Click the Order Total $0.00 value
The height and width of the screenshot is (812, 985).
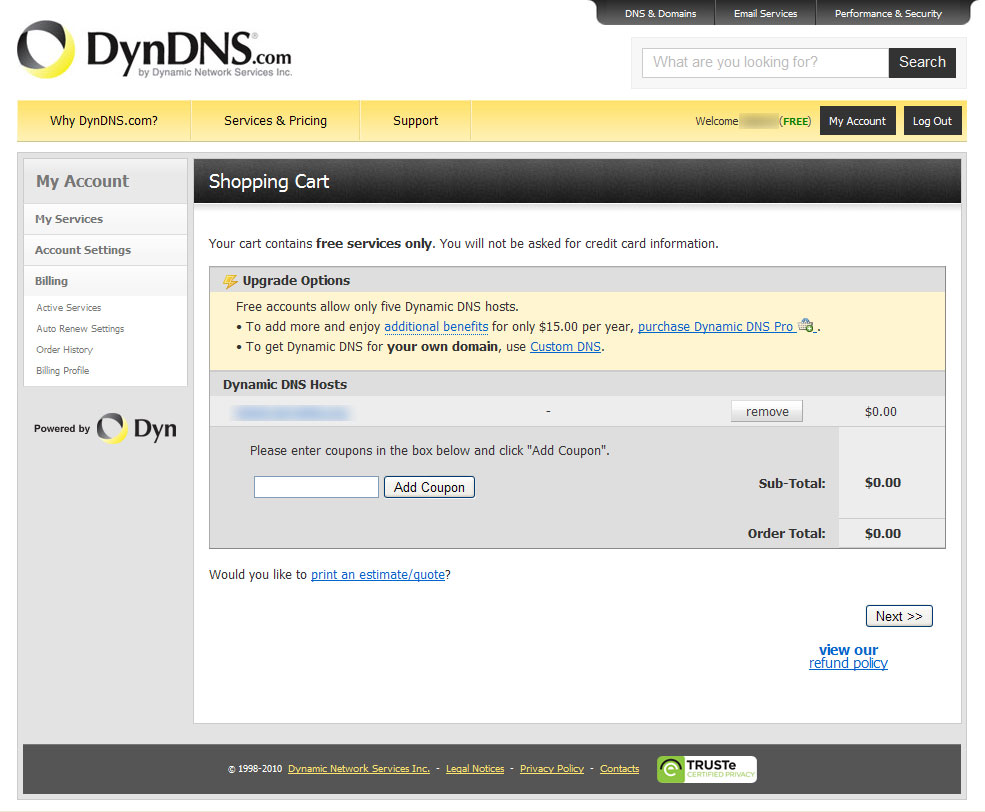tap(883, 533)
